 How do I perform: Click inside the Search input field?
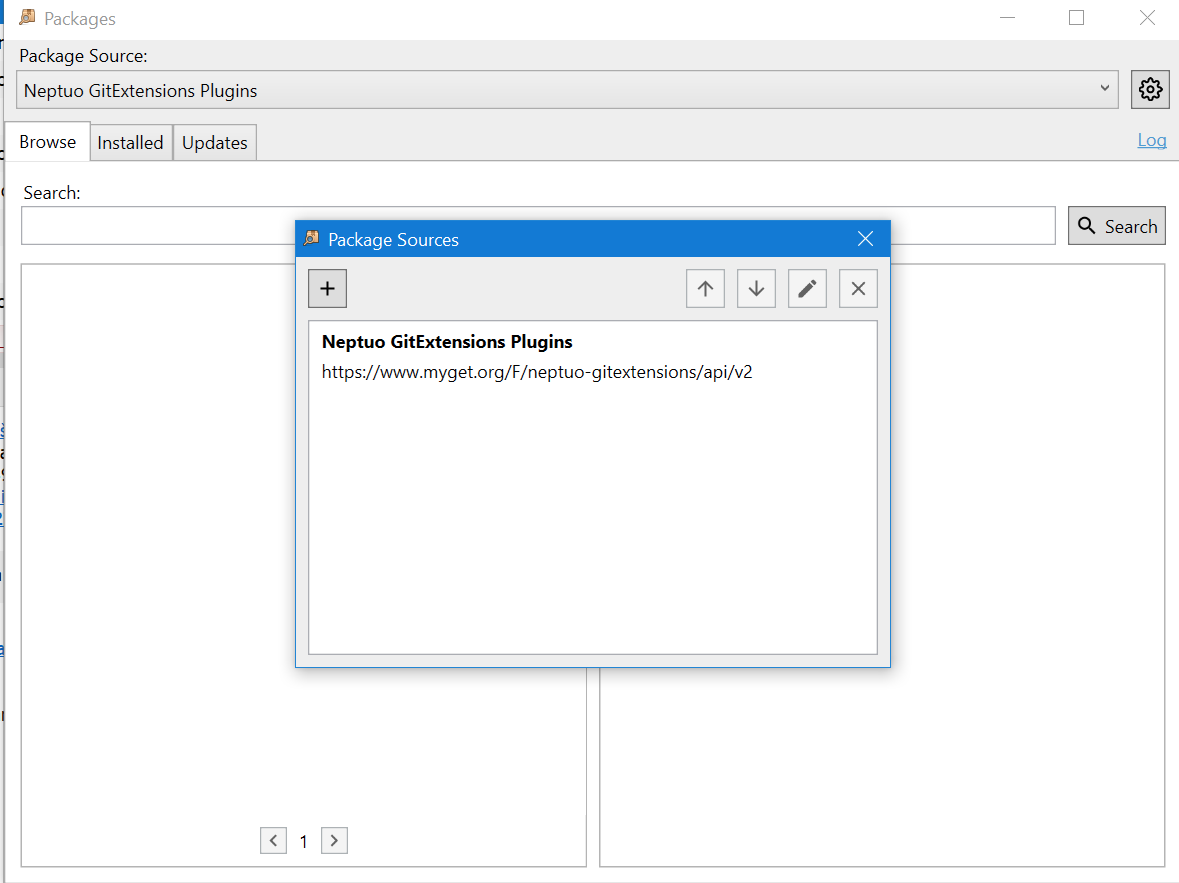(x=150, y=225)
